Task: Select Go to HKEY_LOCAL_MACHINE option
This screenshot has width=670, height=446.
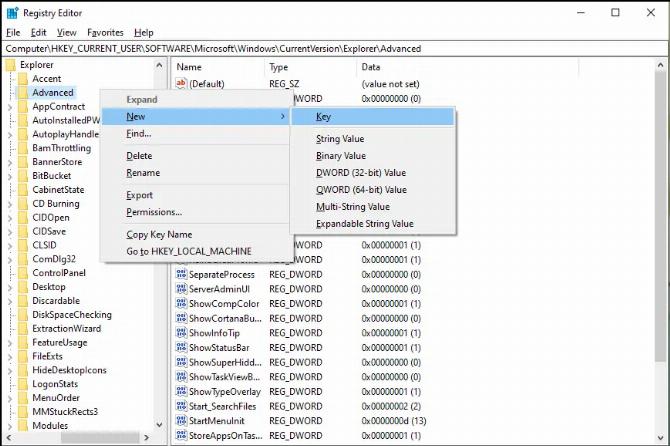Action: coord(196,252)
